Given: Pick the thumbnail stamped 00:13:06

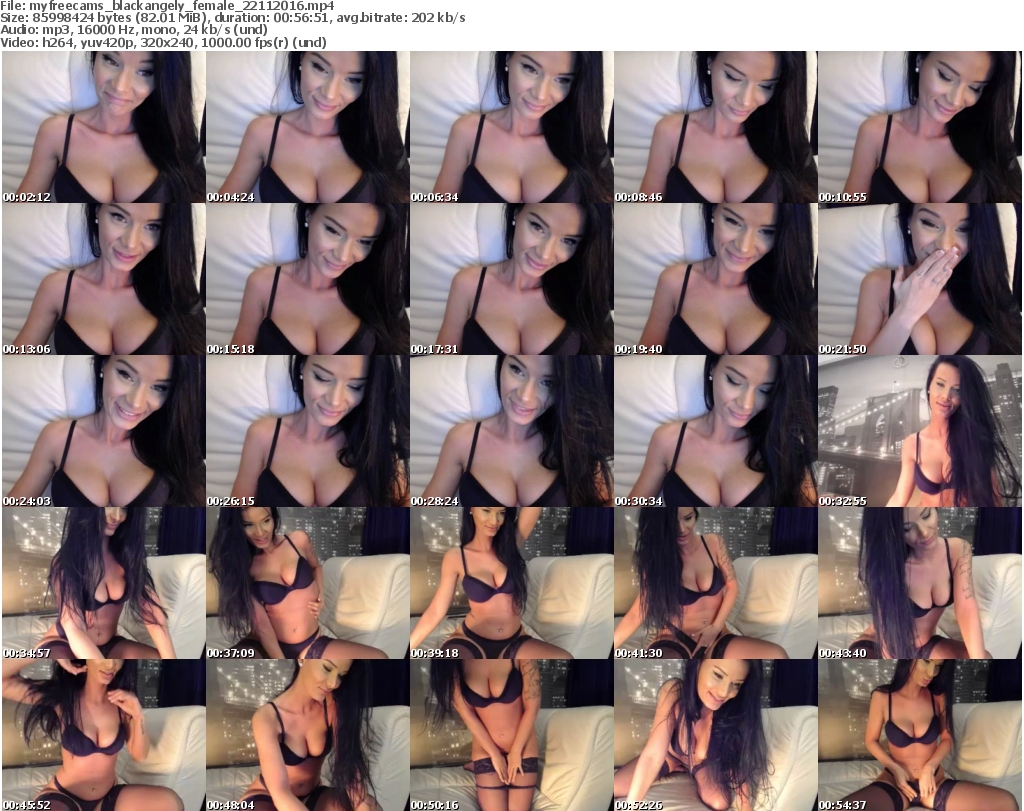Looking at the screenshot, I should click(104, 279).
